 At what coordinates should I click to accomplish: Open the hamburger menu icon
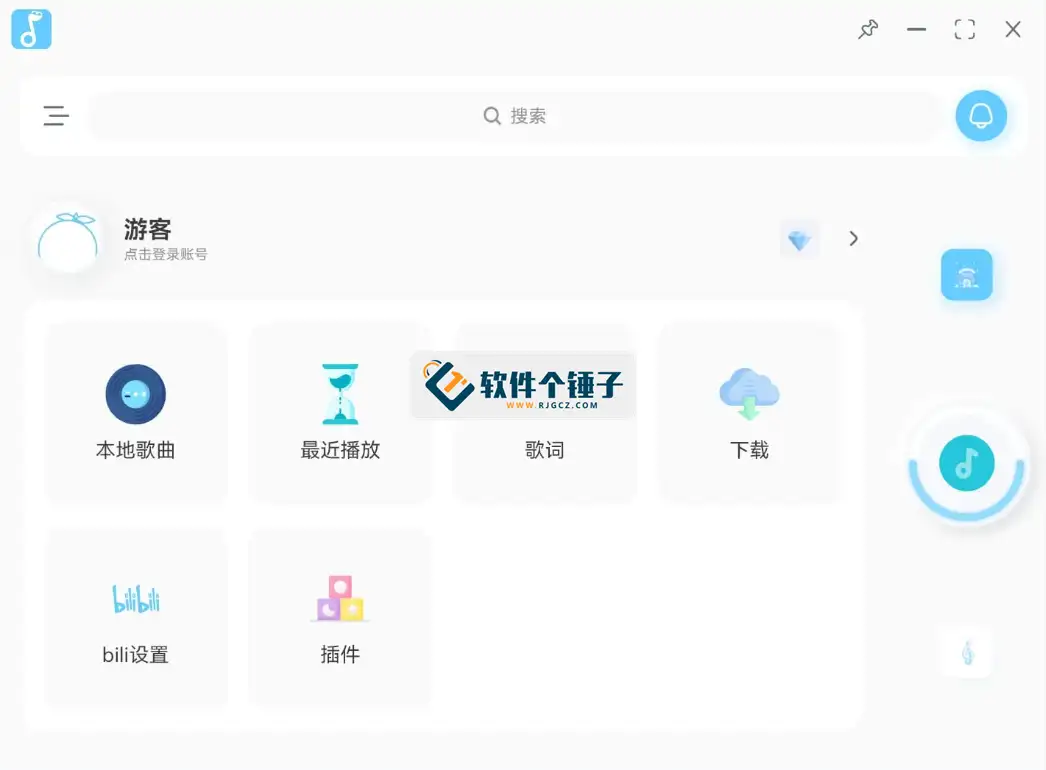pos(56,116)
